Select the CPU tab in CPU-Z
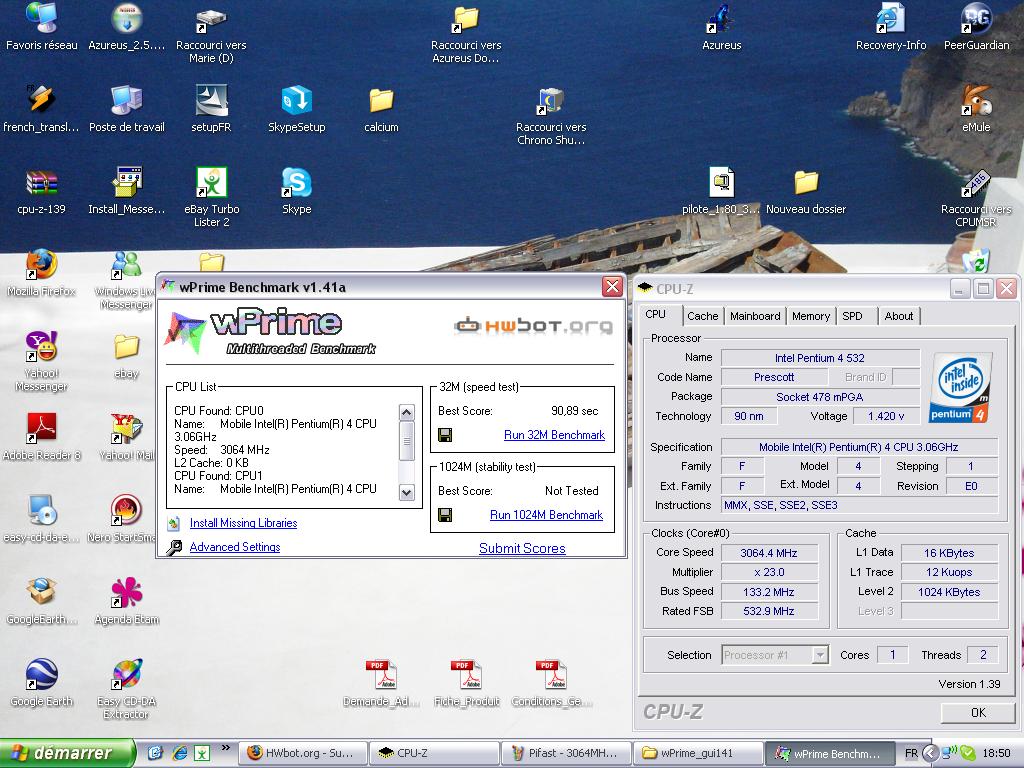The height and width of the screenshot is (768, 1024). click(x=656, y=314)
